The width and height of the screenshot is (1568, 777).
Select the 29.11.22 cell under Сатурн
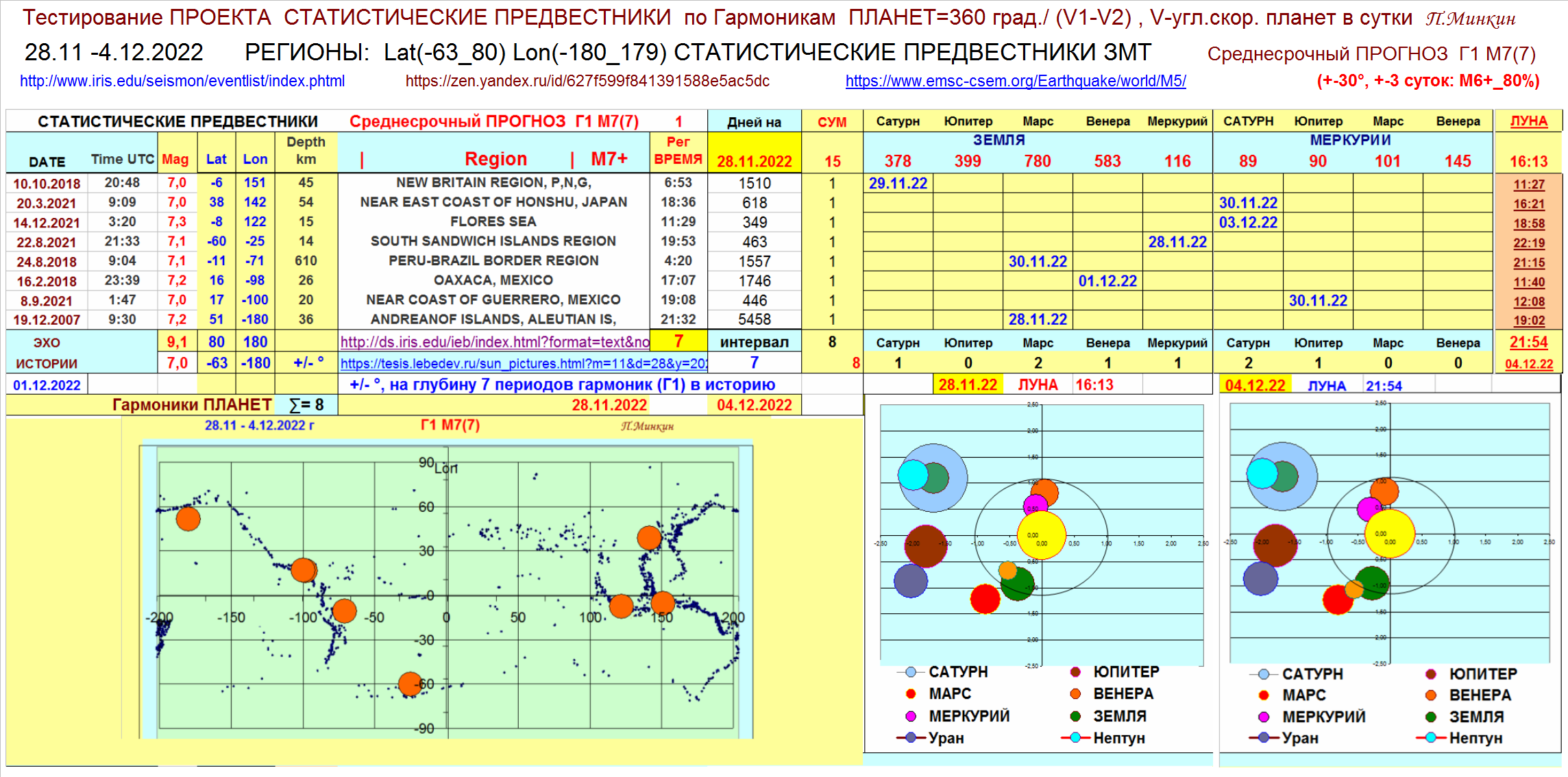898,183
